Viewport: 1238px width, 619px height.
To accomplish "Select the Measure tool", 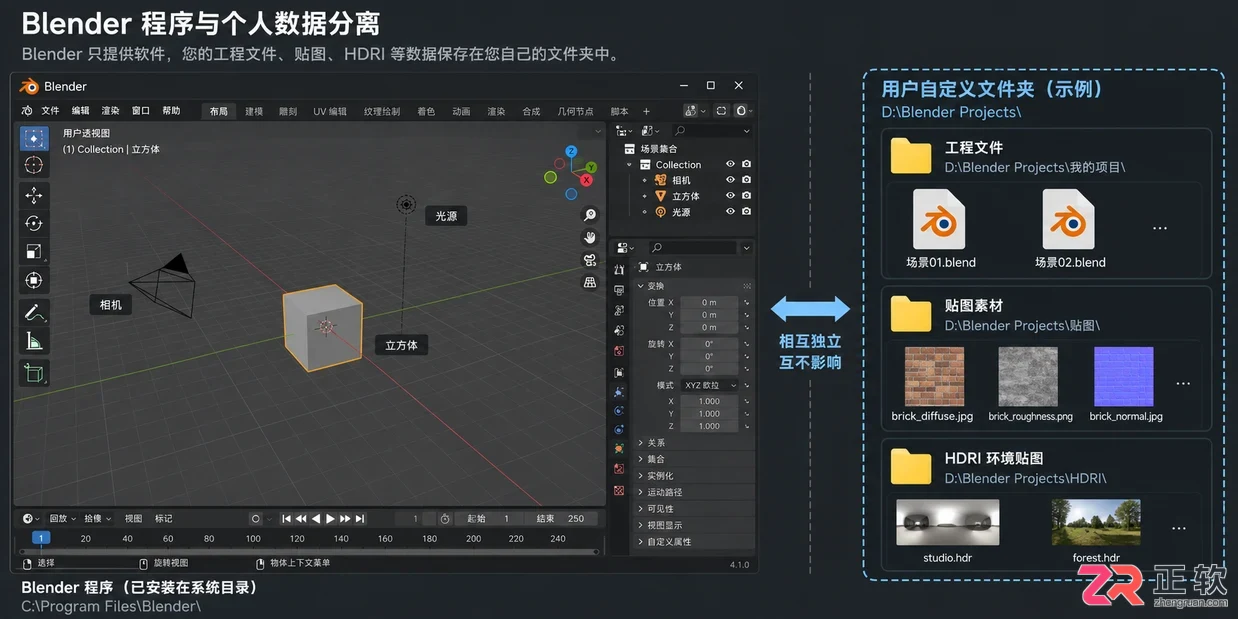I will [x=34, y=341].
